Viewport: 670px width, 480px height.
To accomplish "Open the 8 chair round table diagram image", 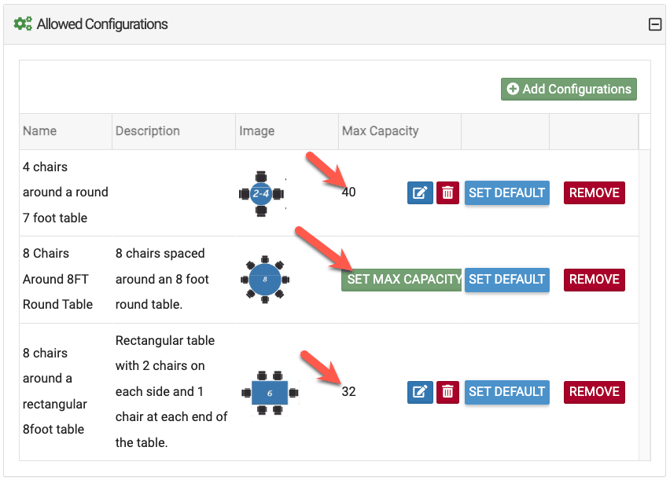I will (264, 280).
